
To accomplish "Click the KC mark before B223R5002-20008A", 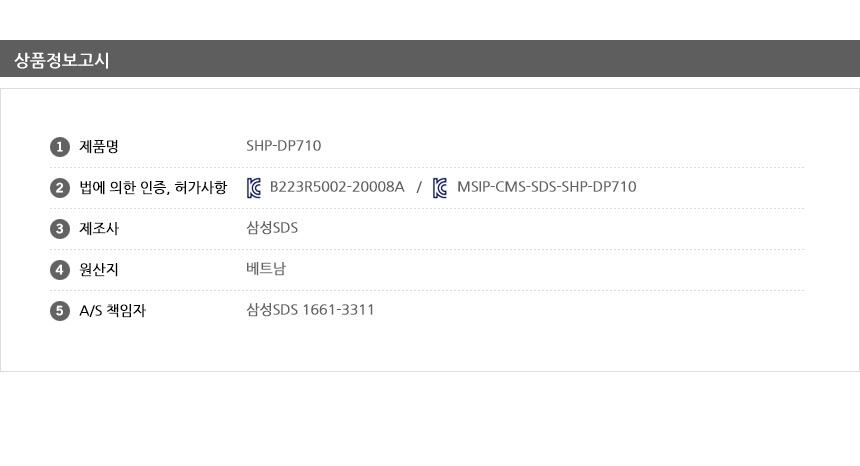I will coord(254,188).
